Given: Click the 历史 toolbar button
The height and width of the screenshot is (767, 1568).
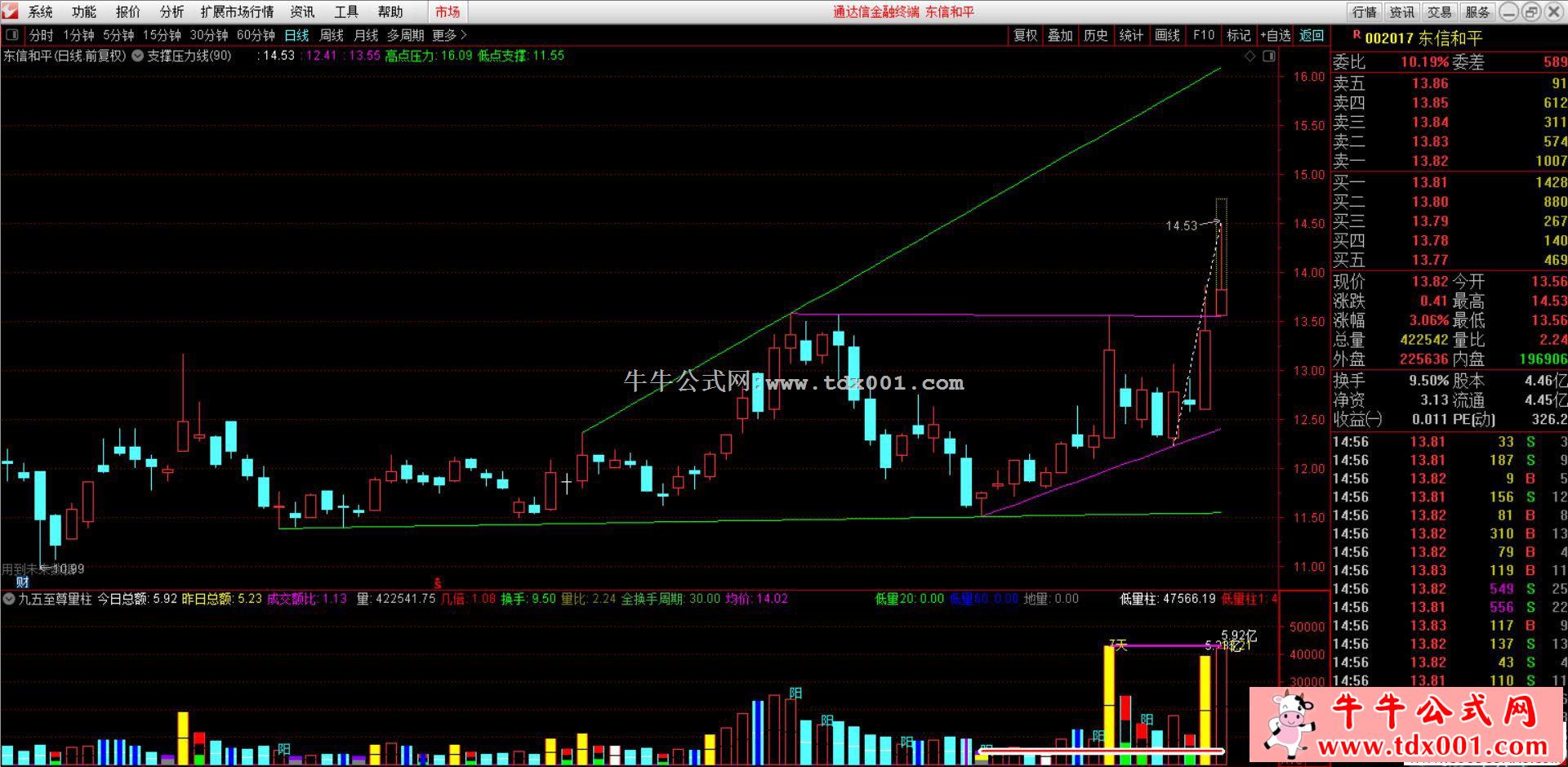Looking at the screenshot, I should coord(1096,35).
